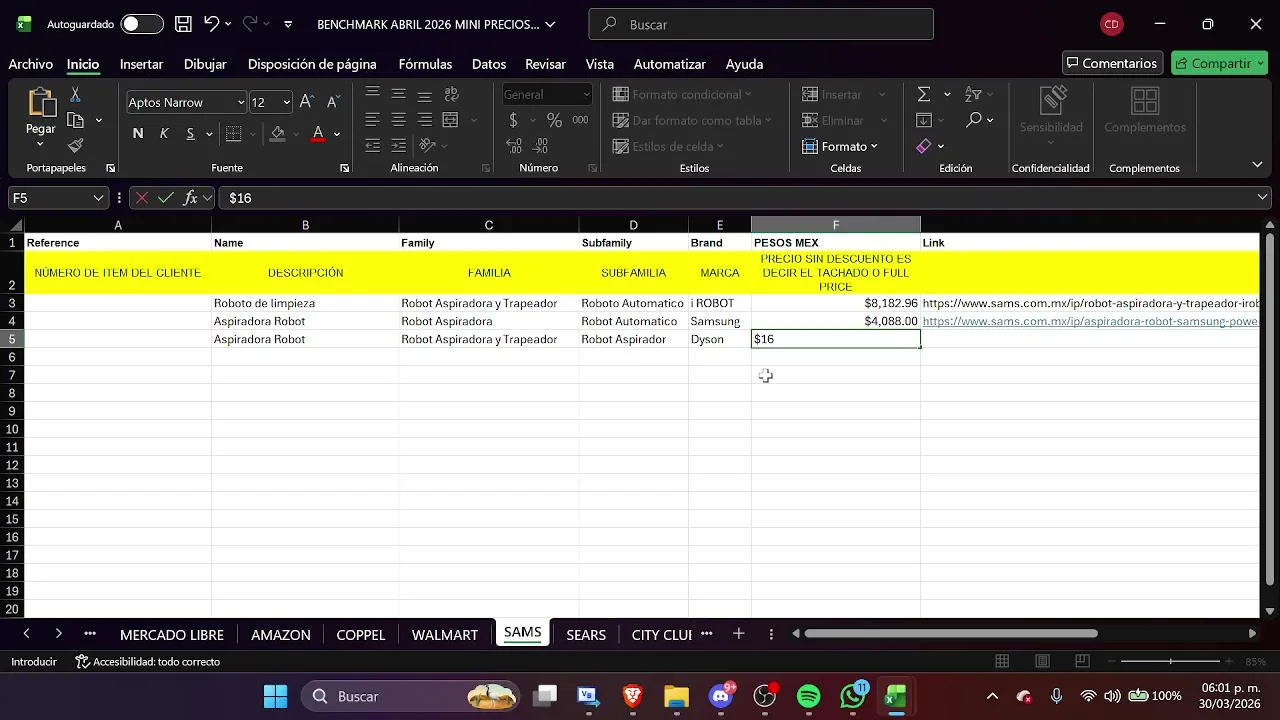Toggle middle vertical alignment
Viewport: 1280px width, 720px height.
398,94
